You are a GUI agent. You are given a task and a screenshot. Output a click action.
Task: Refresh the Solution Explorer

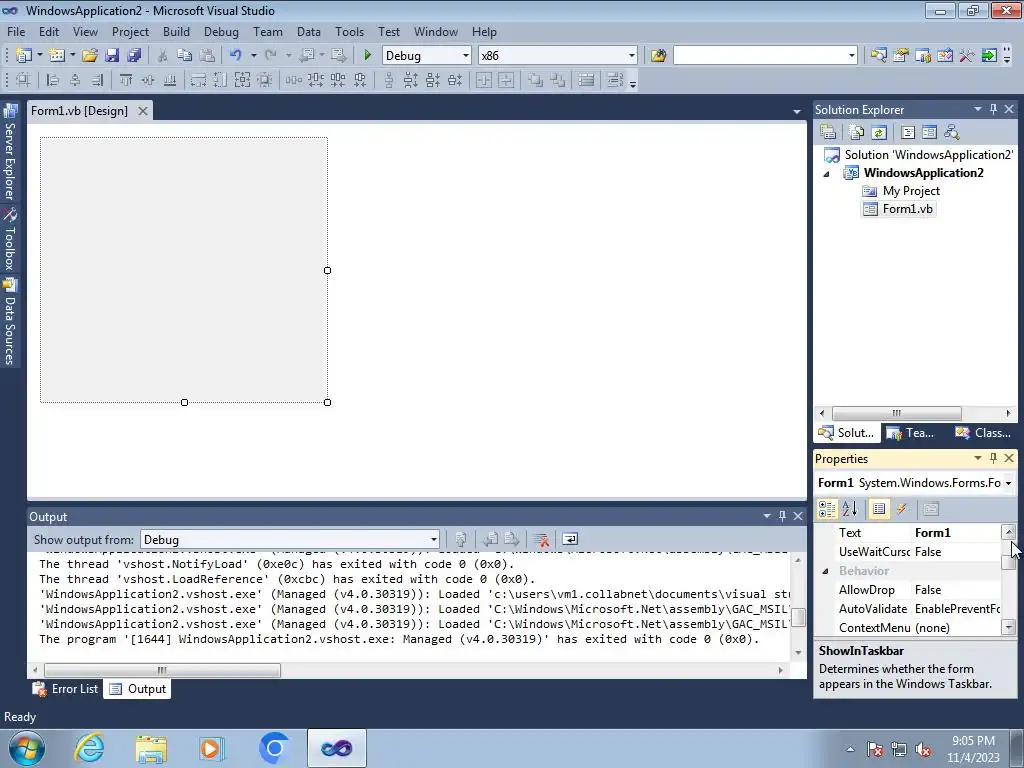[x=879, y=133]
